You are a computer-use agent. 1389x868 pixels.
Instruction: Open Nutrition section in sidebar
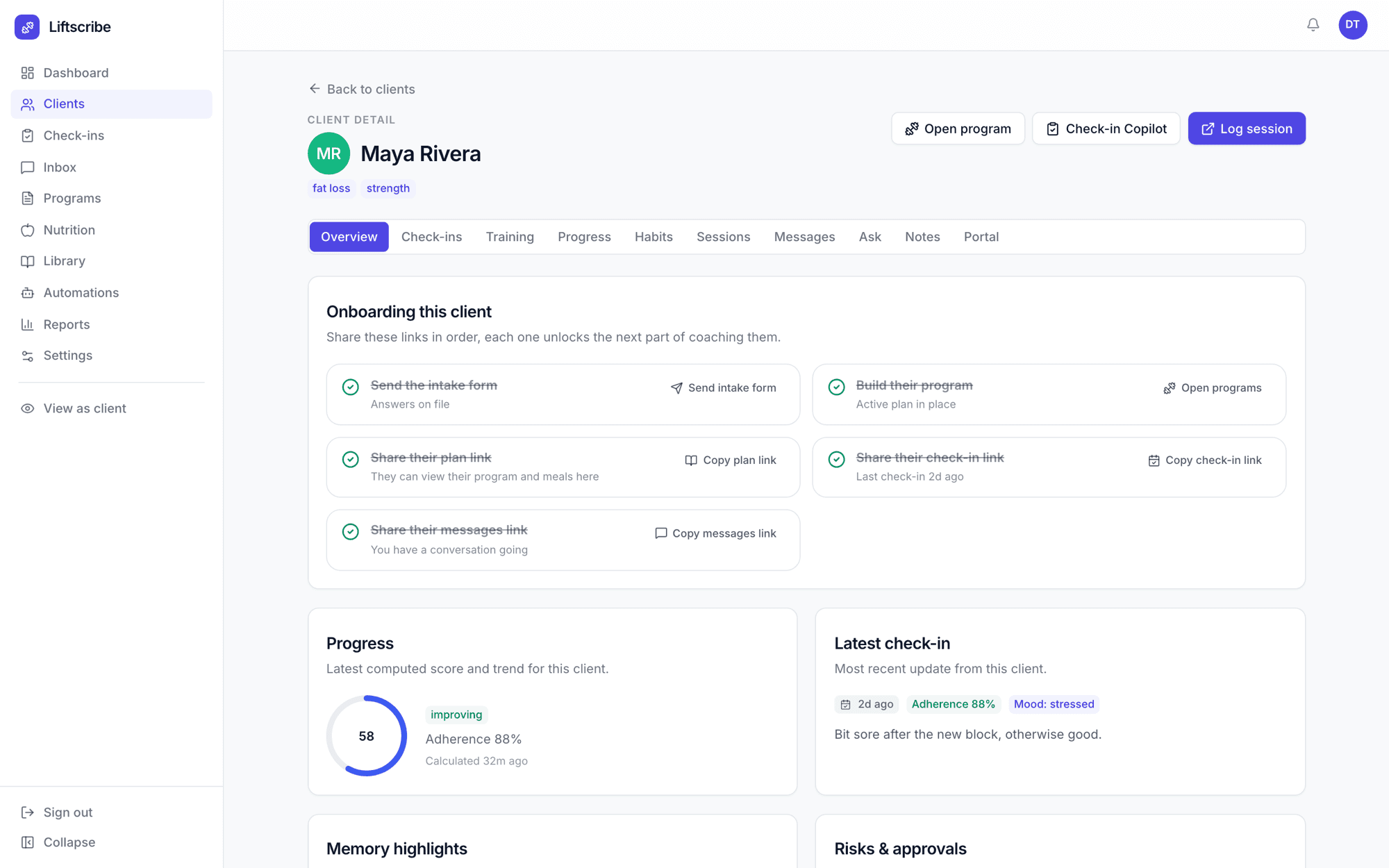point(111,230)
